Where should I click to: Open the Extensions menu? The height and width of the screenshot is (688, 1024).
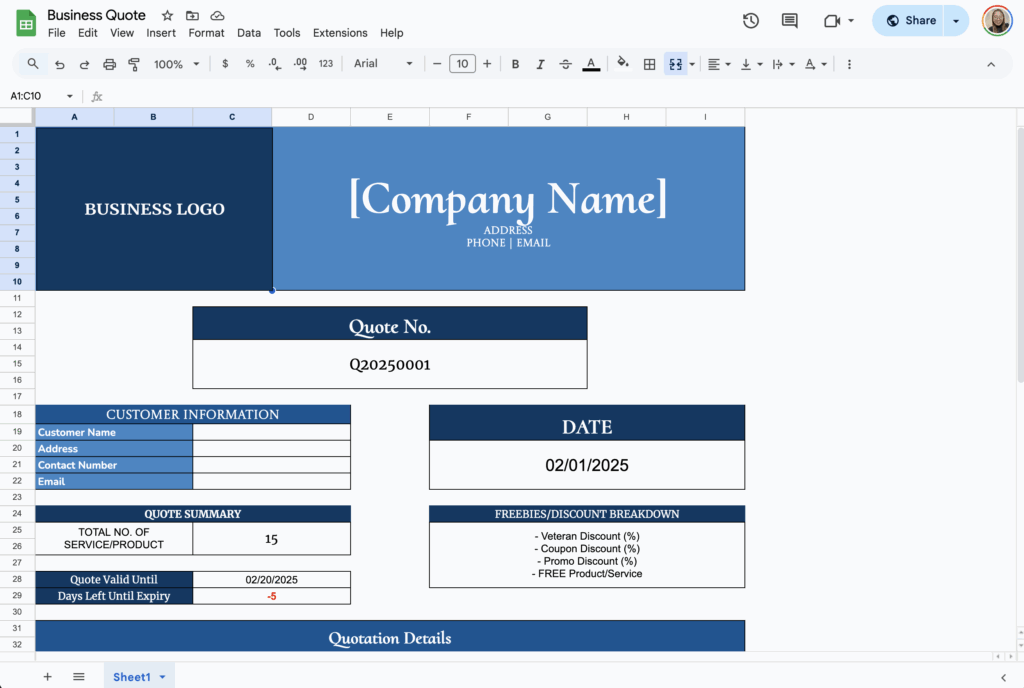click(x=340, y=32)
